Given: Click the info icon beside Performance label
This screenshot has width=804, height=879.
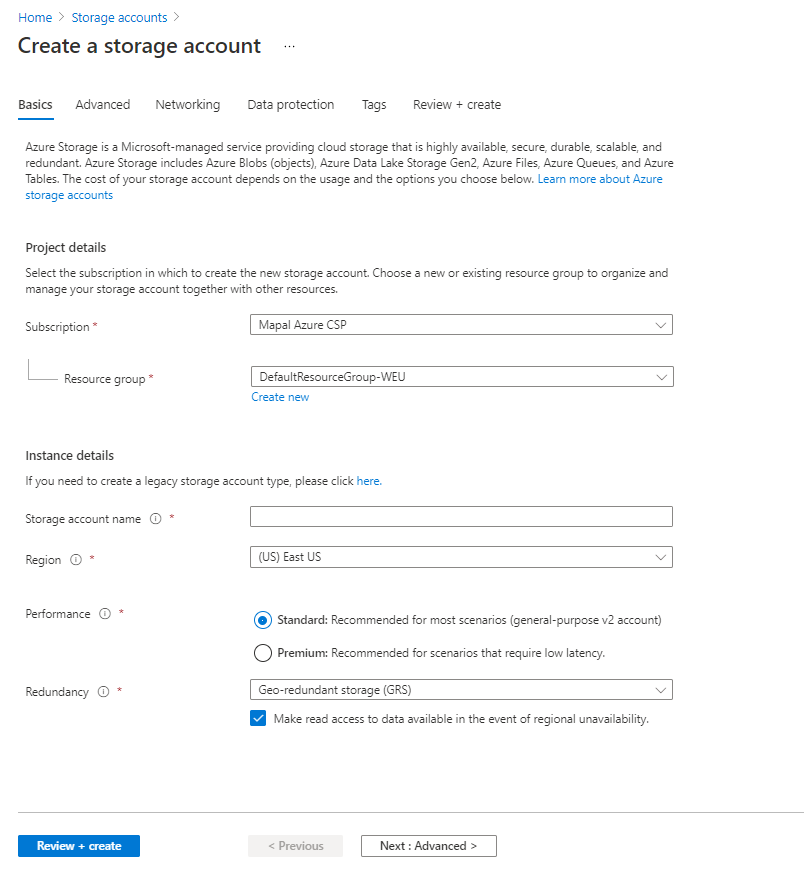Looking at the screenshot, I should tap(105, 614).
